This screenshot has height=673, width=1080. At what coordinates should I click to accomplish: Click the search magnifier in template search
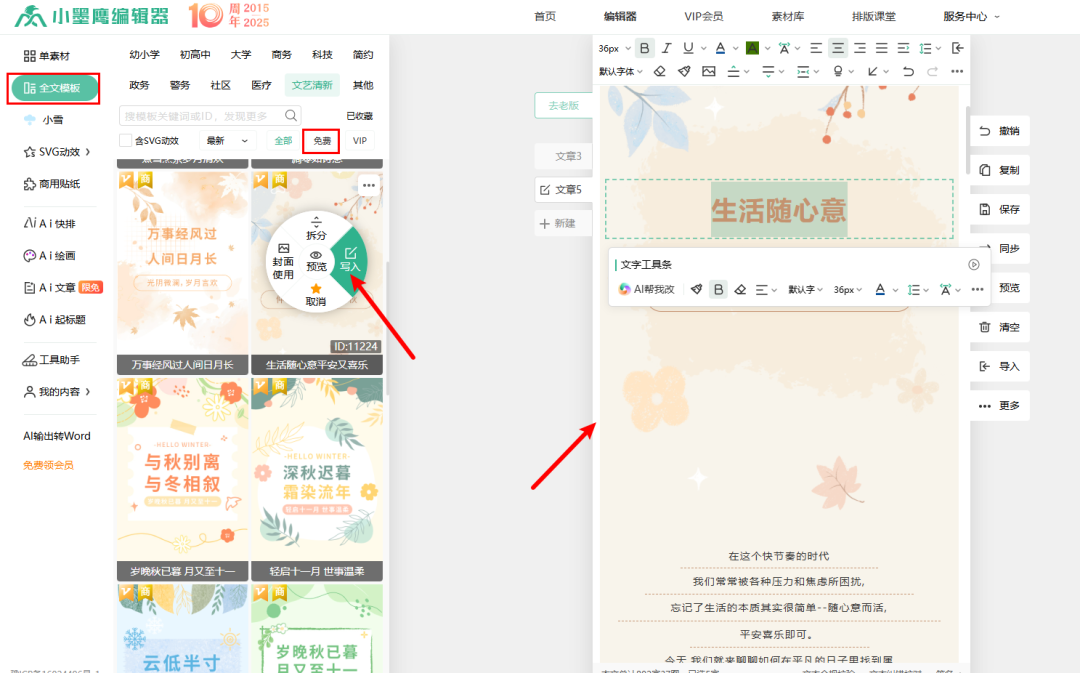pos(291,116)
